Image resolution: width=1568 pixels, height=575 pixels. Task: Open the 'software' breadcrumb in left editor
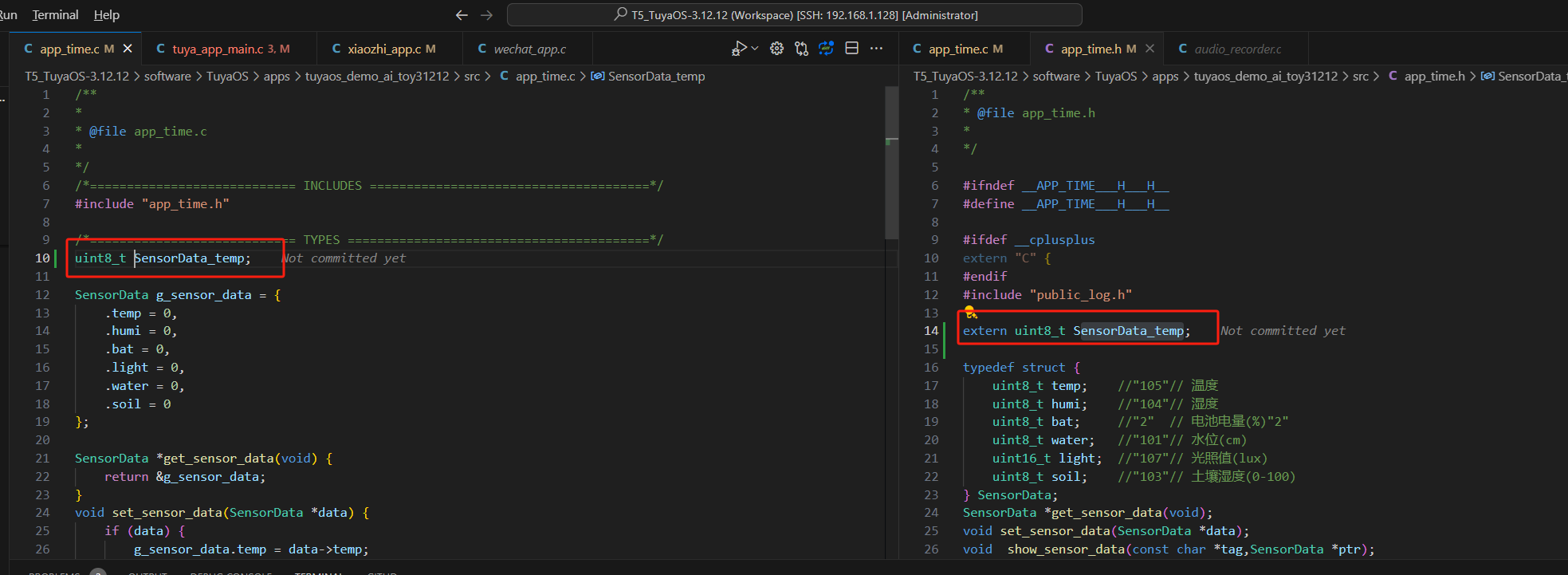pyautogui.click(x=167, y=77)
